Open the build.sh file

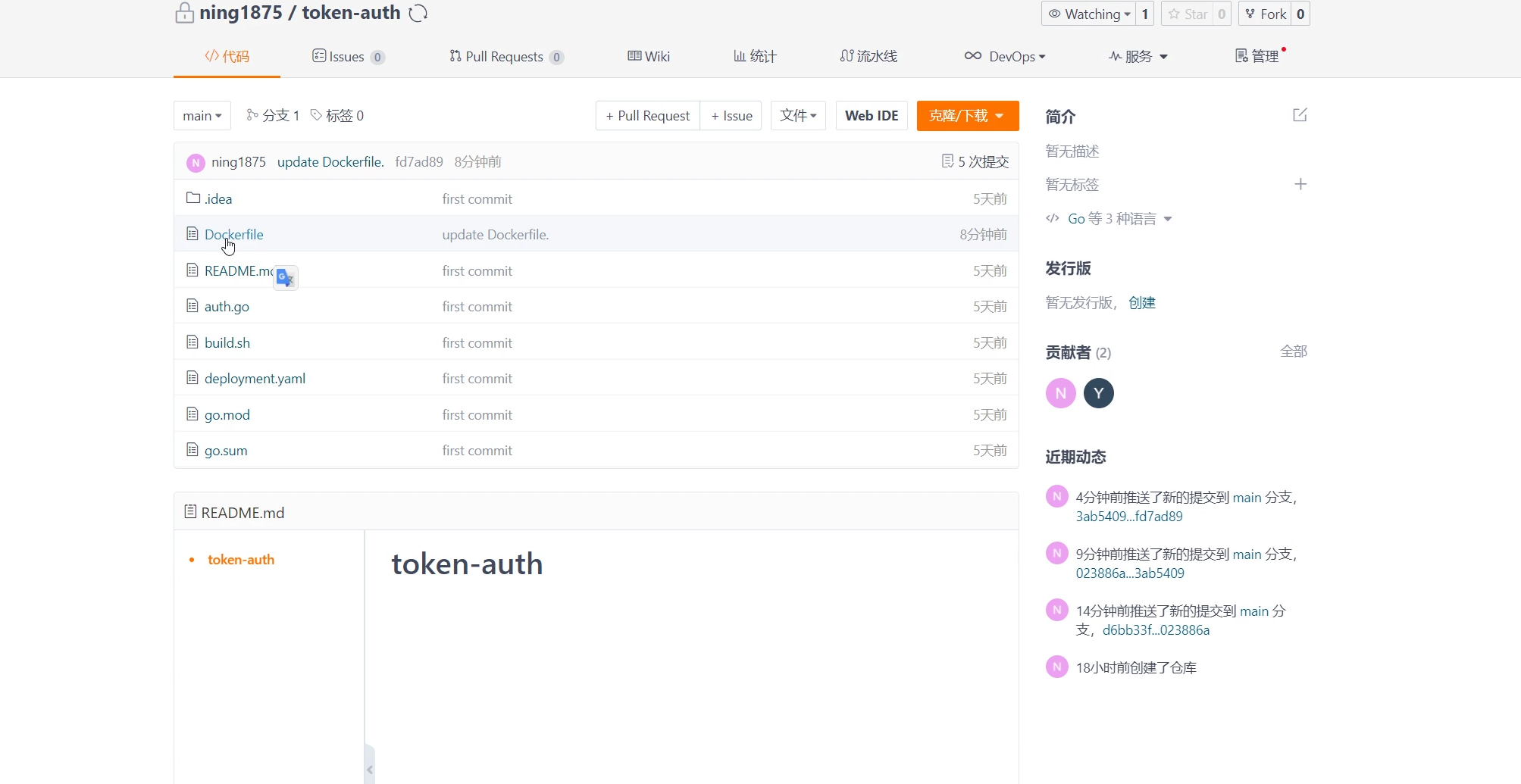pyautogui.click(x=227, y=342)
